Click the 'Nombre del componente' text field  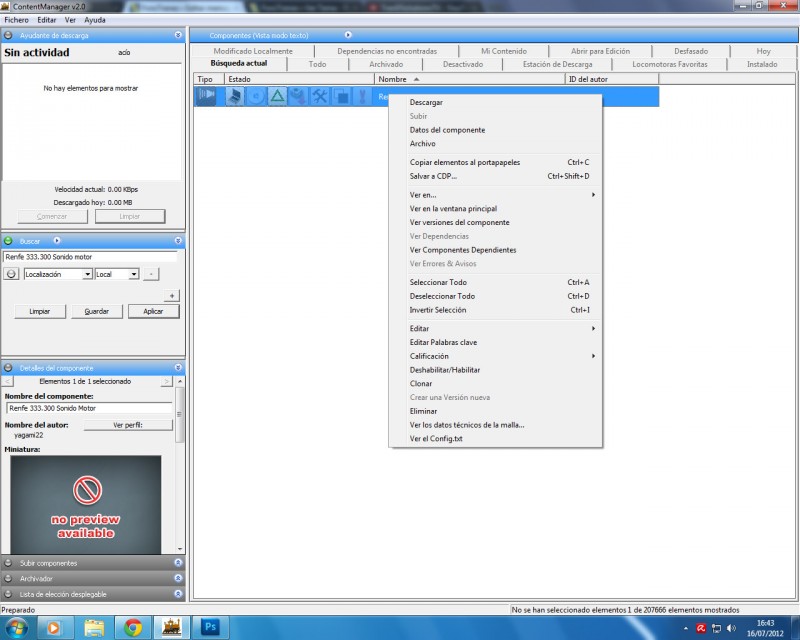click(90, 408)
